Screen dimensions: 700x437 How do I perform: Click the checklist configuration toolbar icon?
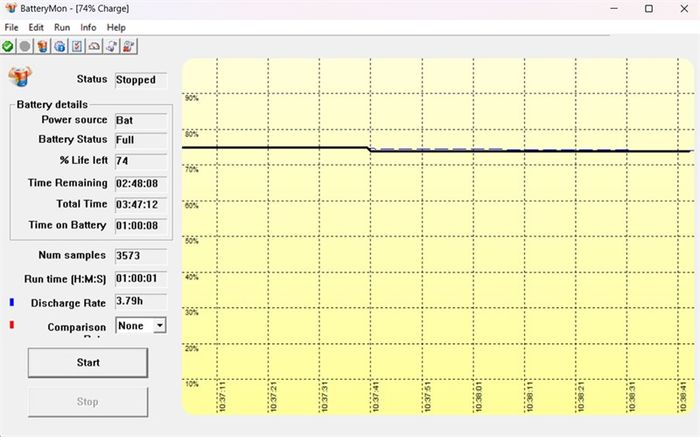click(x=77, y=46)
